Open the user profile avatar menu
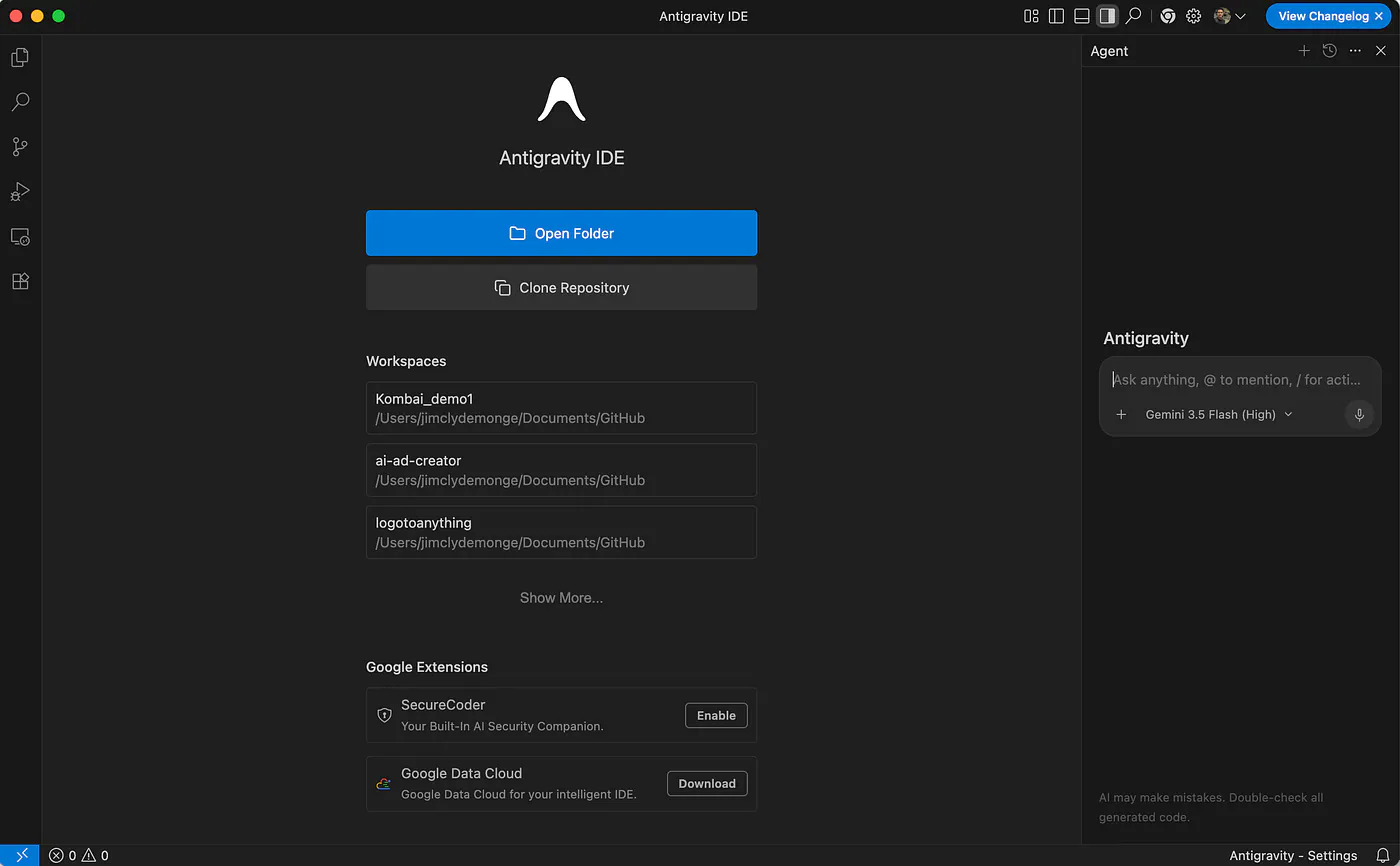 click(x=1229, y=16)
